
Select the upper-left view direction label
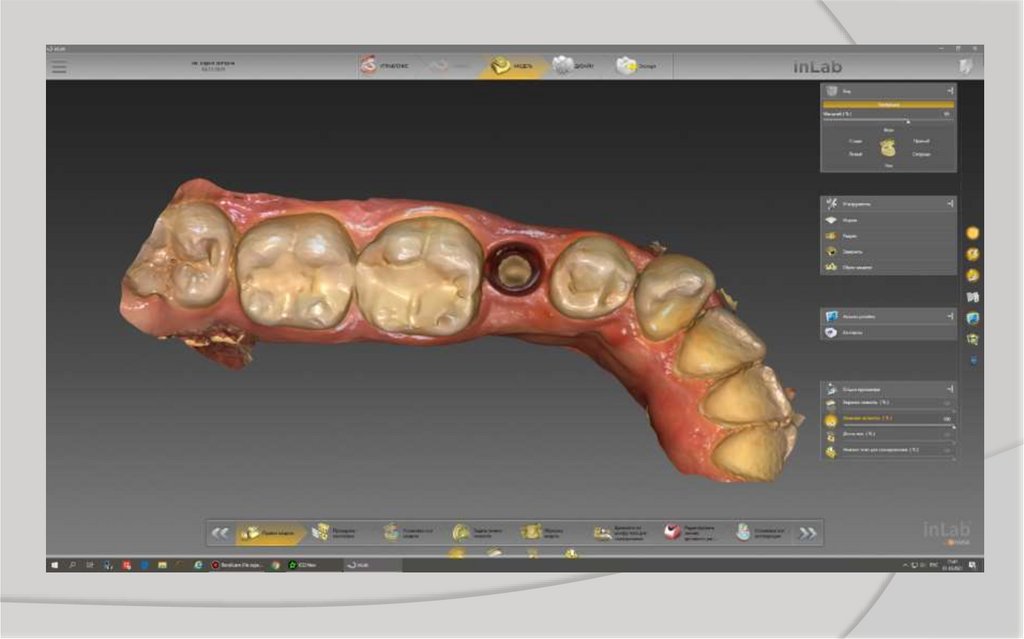pos(855,141)
